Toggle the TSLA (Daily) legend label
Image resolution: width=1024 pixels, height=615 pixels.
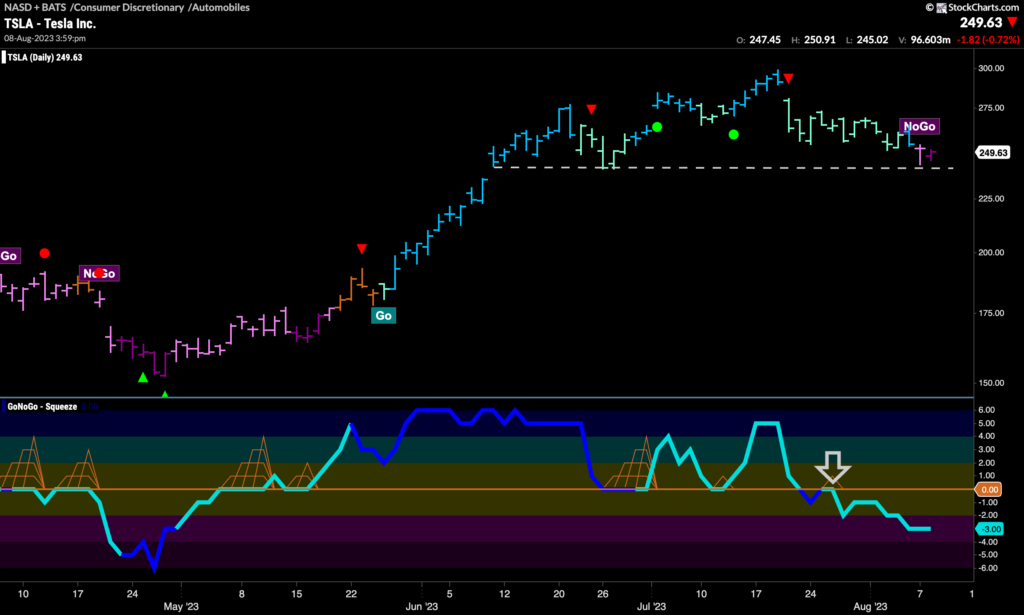40,56
